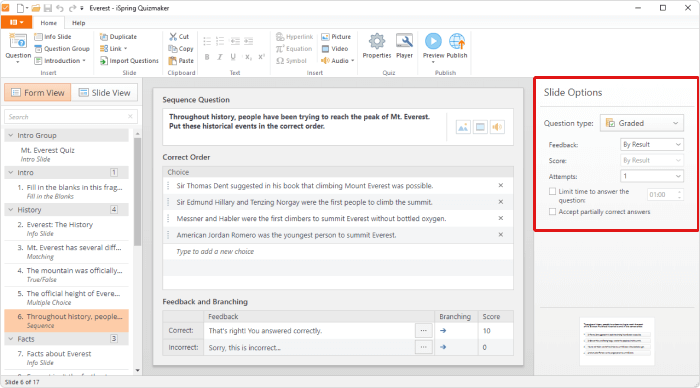Collapse the History group
The width and height of the screenshot is (700, 388).
tap(11, 210)
